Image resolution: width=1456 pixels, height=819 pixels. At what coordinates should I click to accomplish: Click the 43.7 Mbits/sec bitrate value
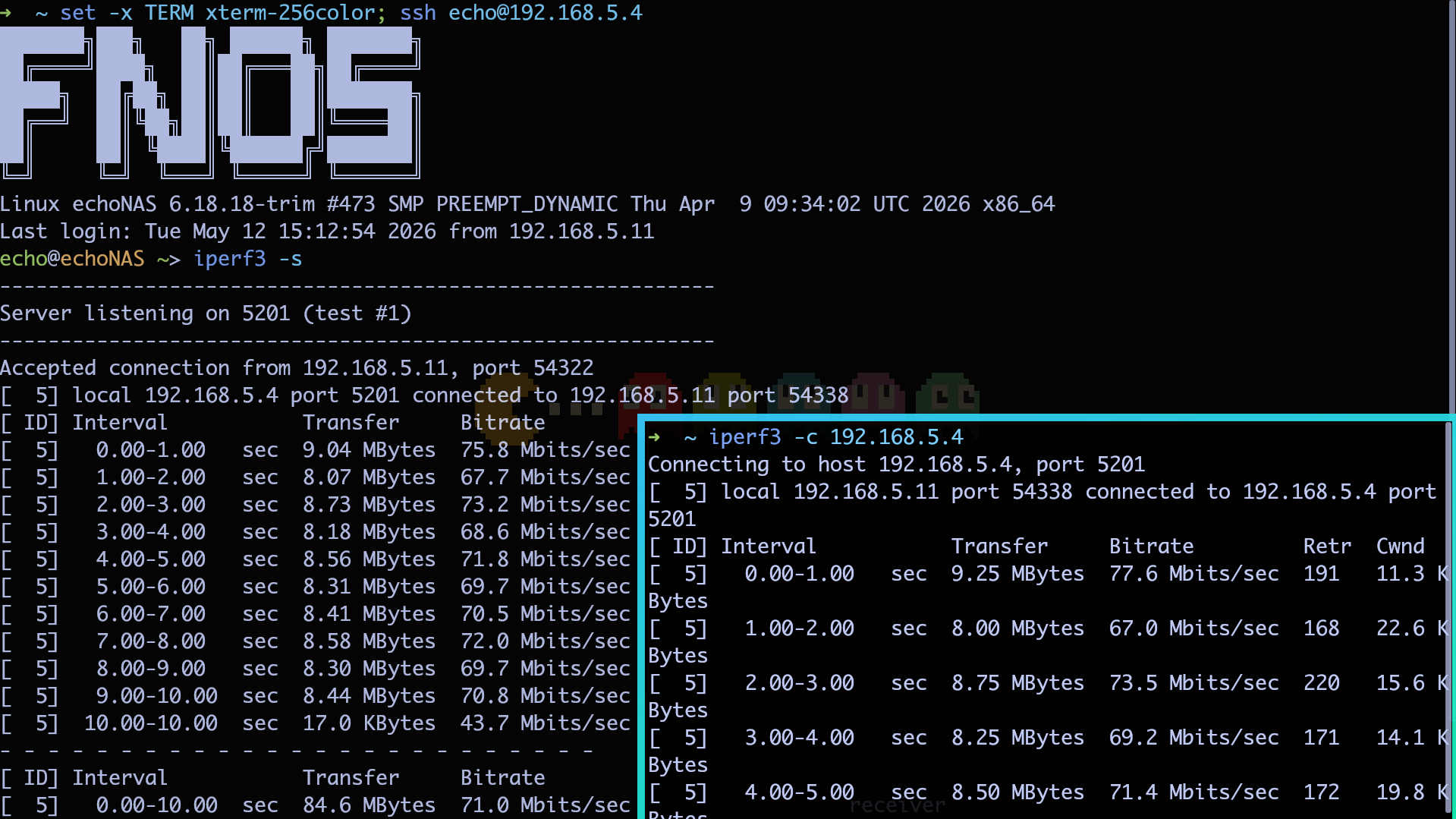(546, 723)
